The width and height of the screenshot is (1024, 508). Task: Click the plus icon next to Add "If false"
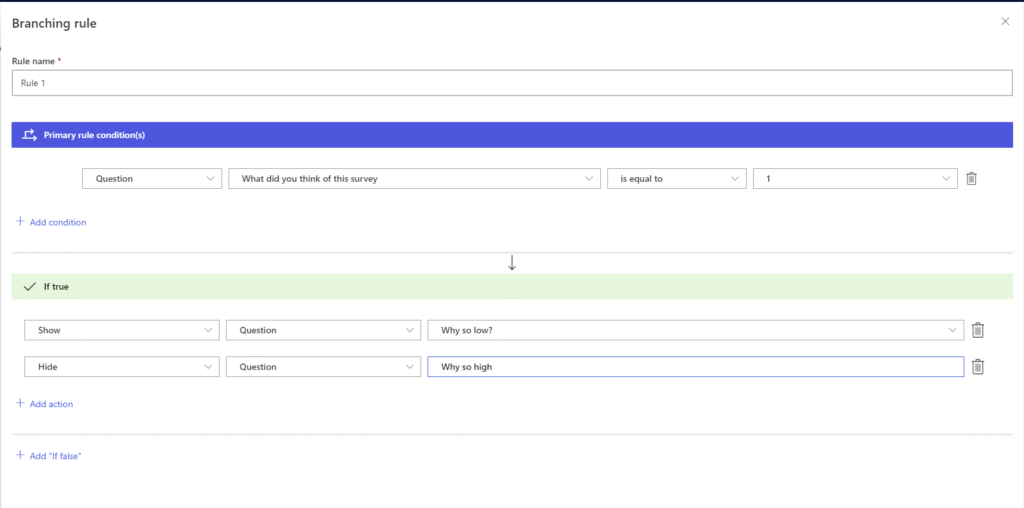(x=20, y=456)
